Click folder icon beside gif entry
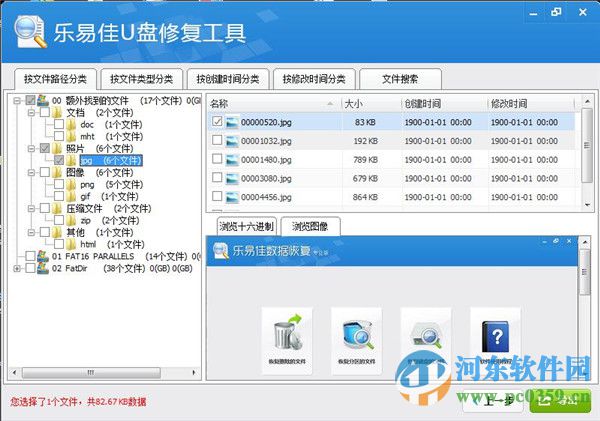This screenshot has height=421, width=600. pyautogui.click(x=71, y=197)
